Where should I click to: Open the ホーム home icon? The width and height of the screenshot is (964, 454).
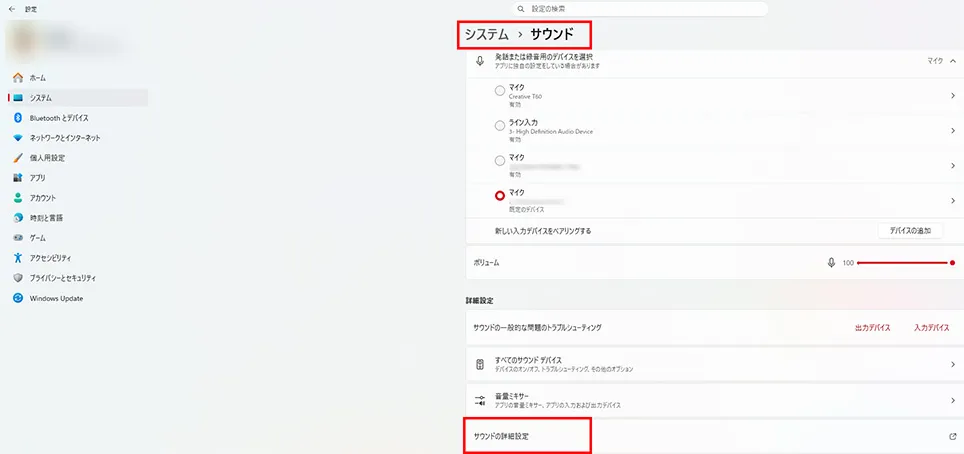point(18,78)
